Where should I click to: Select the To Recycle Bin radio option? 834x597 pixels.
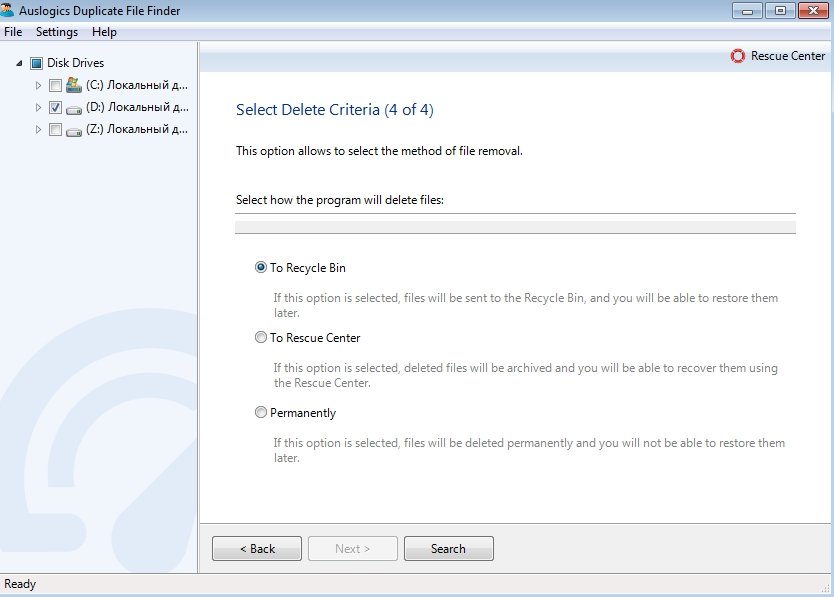261,268
